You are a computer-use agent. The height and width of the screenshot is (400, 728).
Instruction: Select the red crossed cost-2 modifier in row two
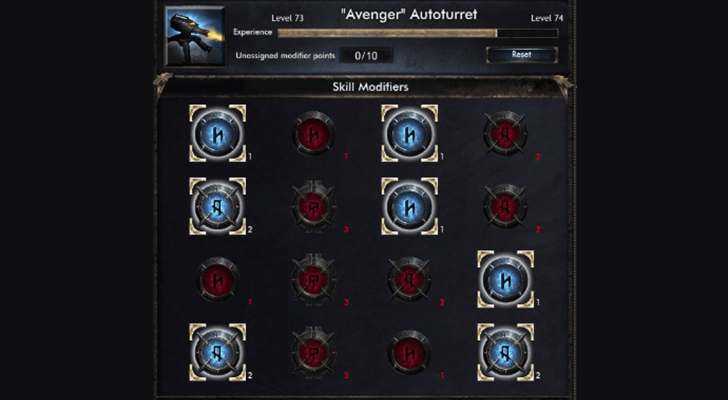pyautogui.click(x=505, y=206)
